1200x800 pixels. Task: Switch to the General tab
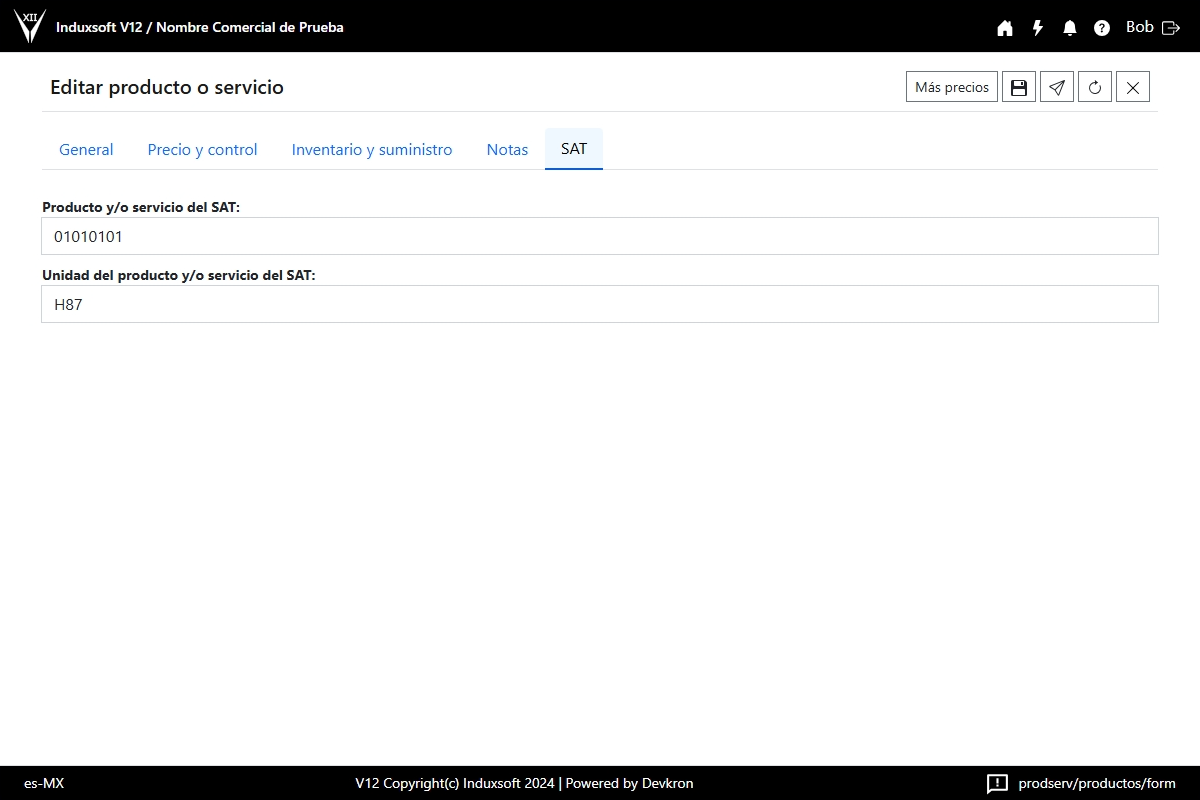pyautogui.click(x=86, y=149)
